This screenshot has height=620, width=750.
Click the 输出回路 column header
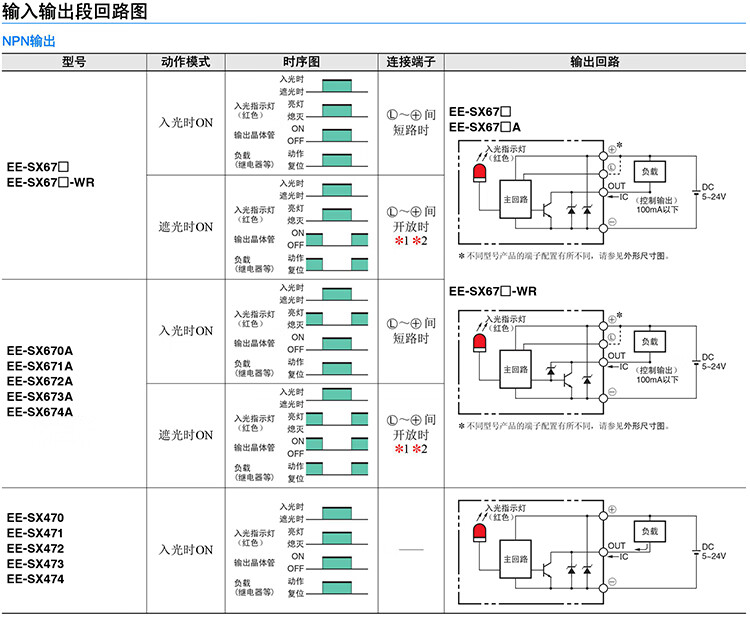click(x=595, y=62)
